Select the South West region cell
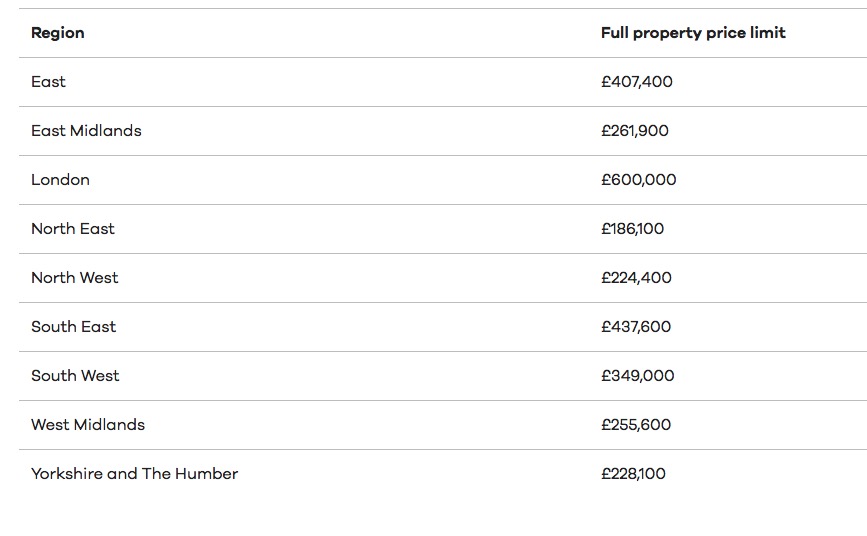This screenshot has width=867, height=536. [75, 376]
